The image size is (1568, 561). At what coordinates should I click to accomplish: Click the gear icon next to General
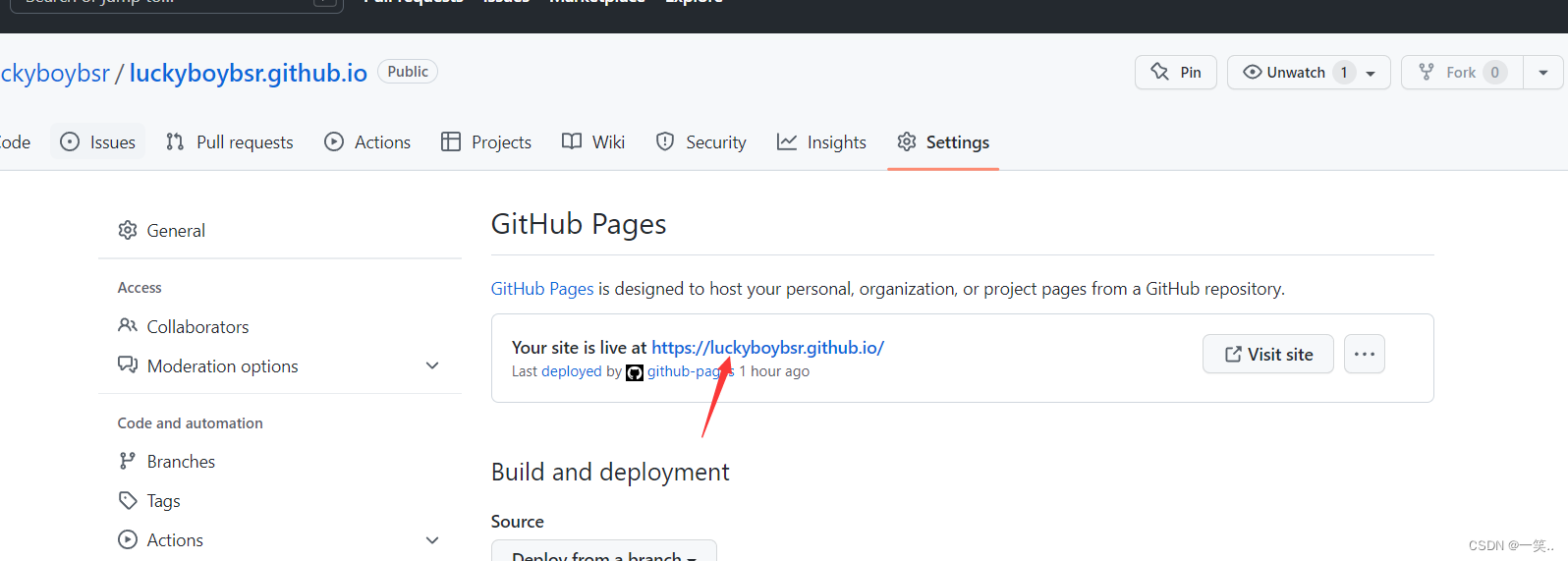pos(128,230)
